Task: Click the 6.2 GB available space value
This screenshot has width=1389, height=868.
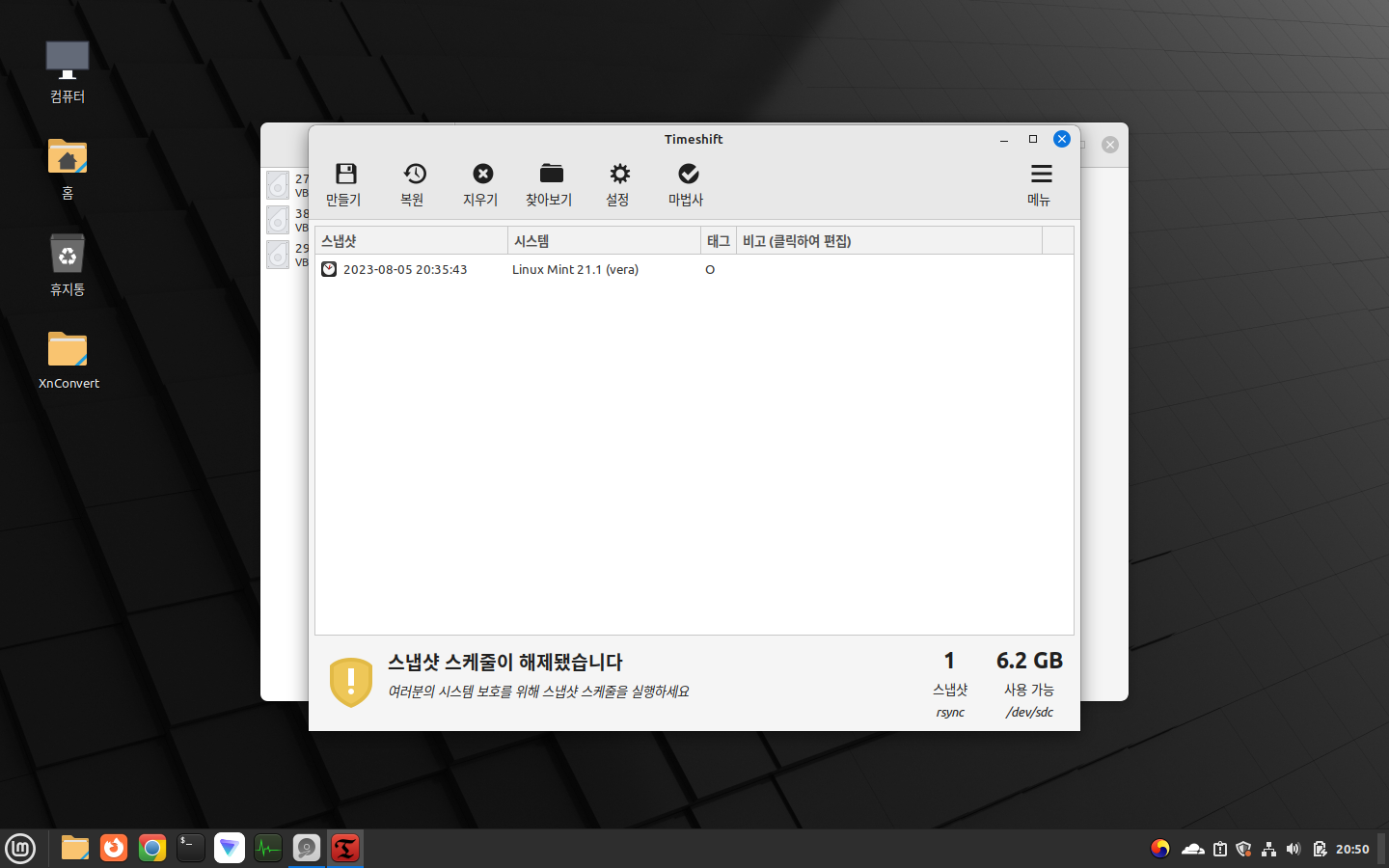Action: click(x=1029, y=661)
